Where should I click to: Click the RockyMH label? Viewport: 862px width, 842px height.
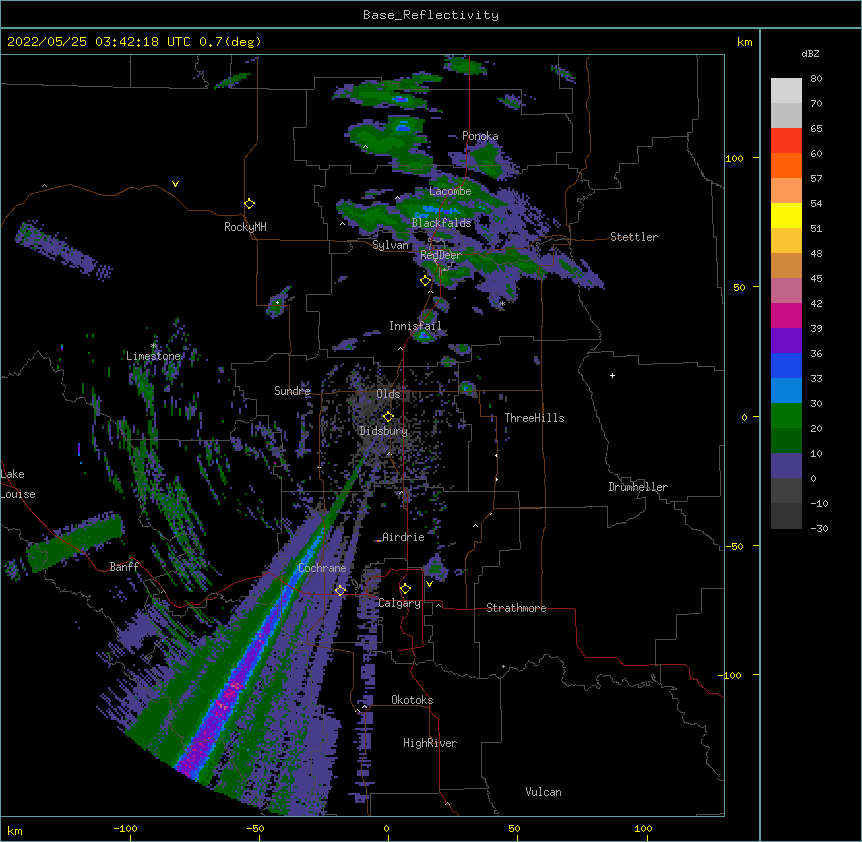[x=245, y=227]
